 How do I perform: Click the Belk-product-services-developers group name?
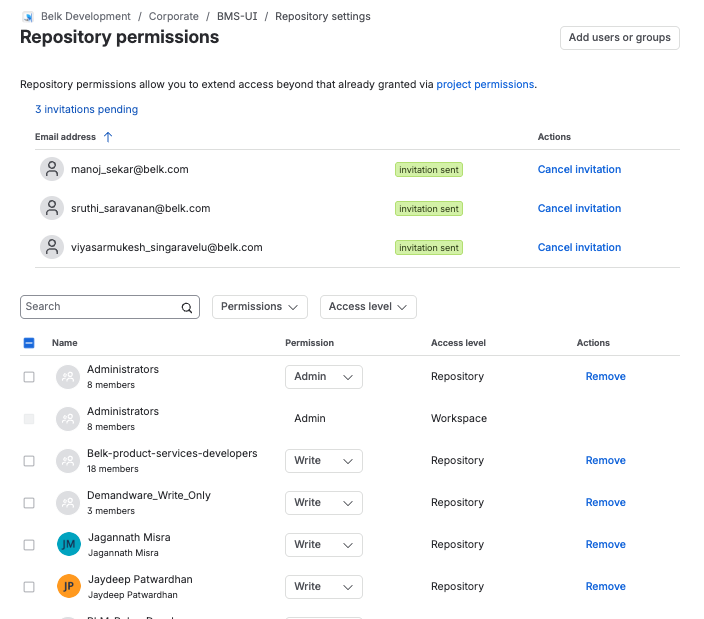click(172, 454)
